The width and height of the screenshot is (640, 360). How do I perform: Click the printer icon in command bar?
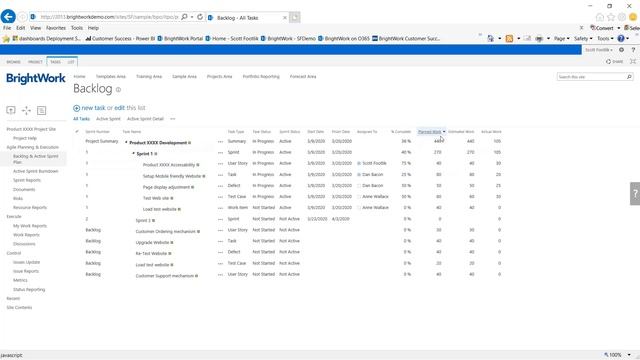coord(539,38)
